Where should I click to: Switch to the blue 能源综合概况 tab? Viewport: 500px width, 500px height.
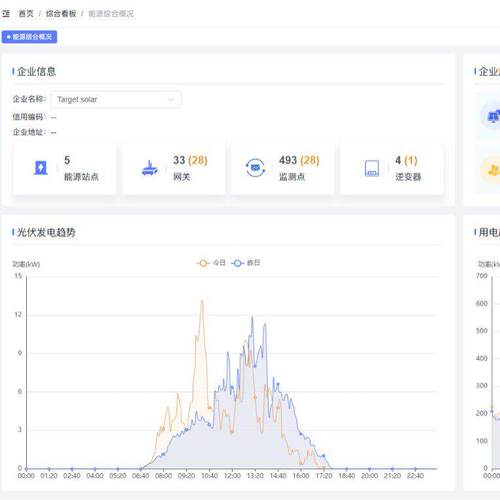point(29,37)
